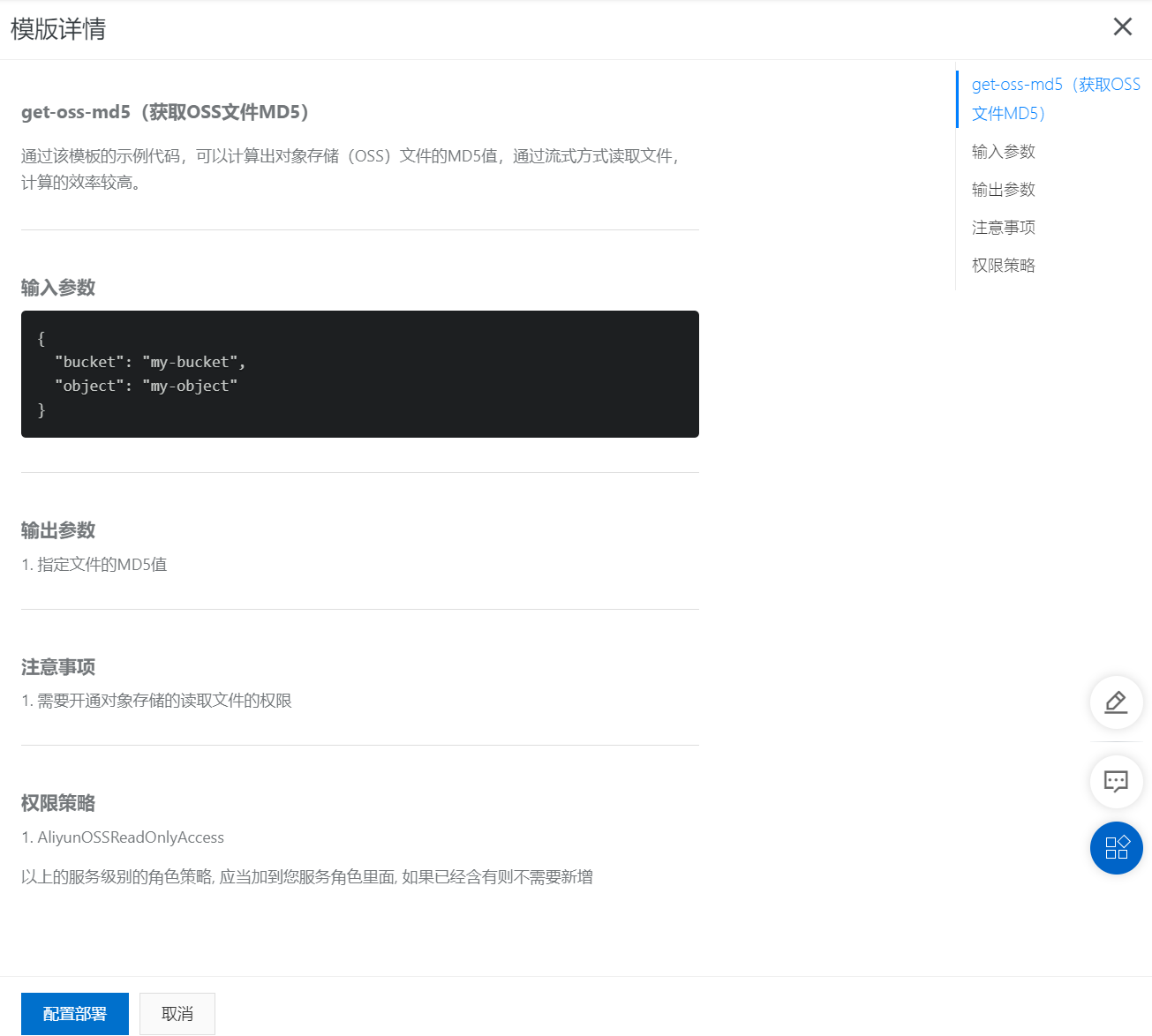Click the 模版详情 panel title
This screenshot has width=1152, height=1036.
click(x=58, y=29)
